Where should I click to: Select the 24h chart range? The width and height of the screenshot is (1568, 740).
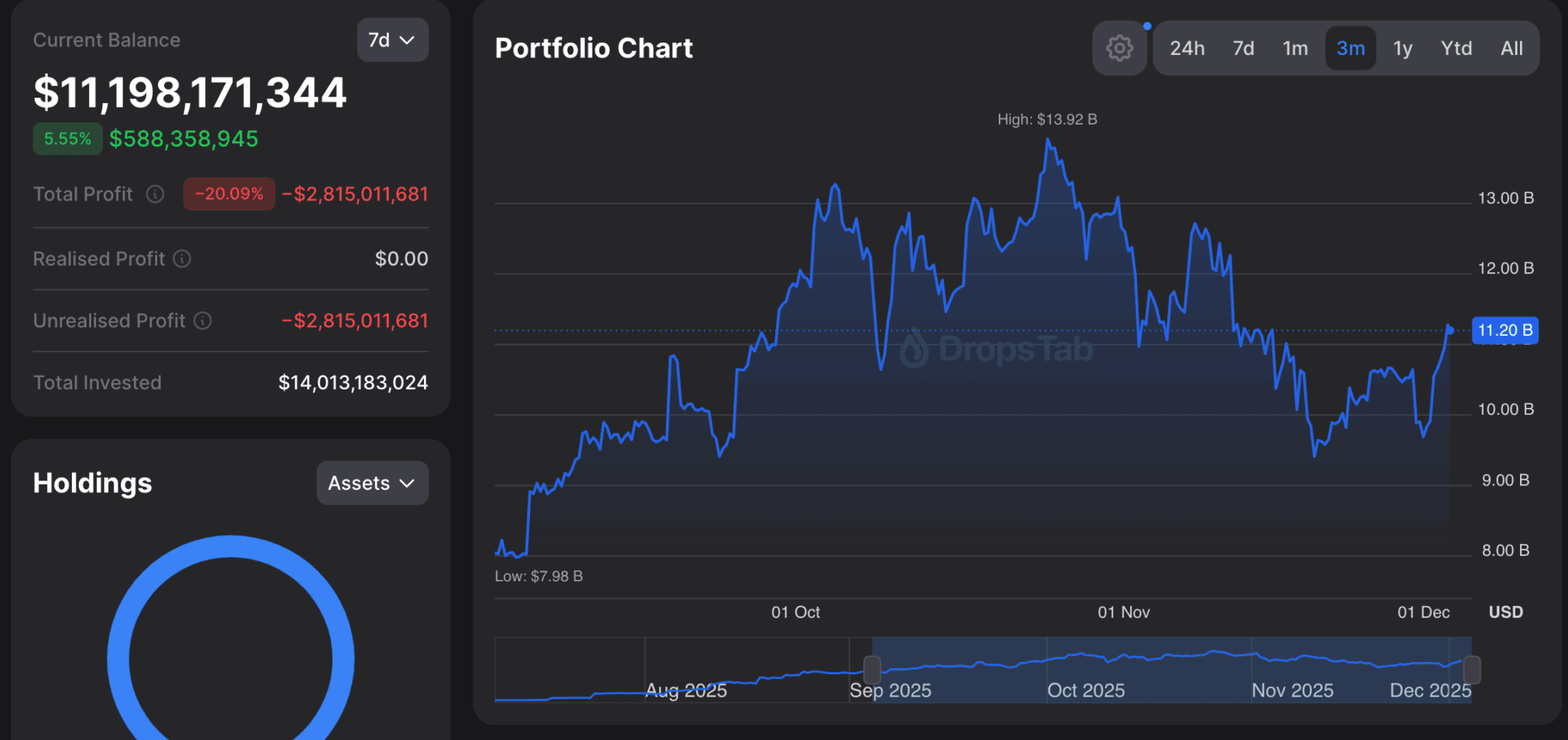tap(1187, 48)
